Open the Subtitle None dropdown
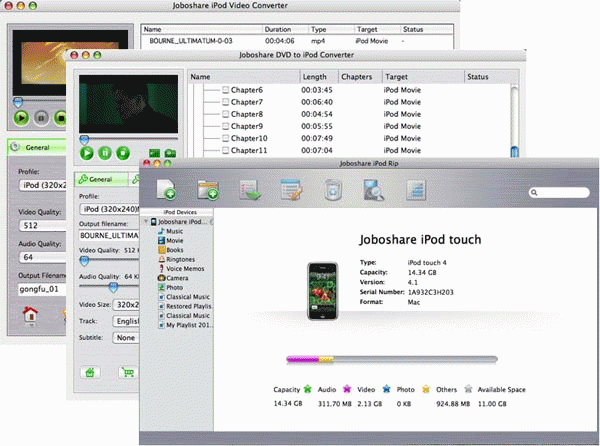This screenshot has width=600, height=446. click(126, 338)
